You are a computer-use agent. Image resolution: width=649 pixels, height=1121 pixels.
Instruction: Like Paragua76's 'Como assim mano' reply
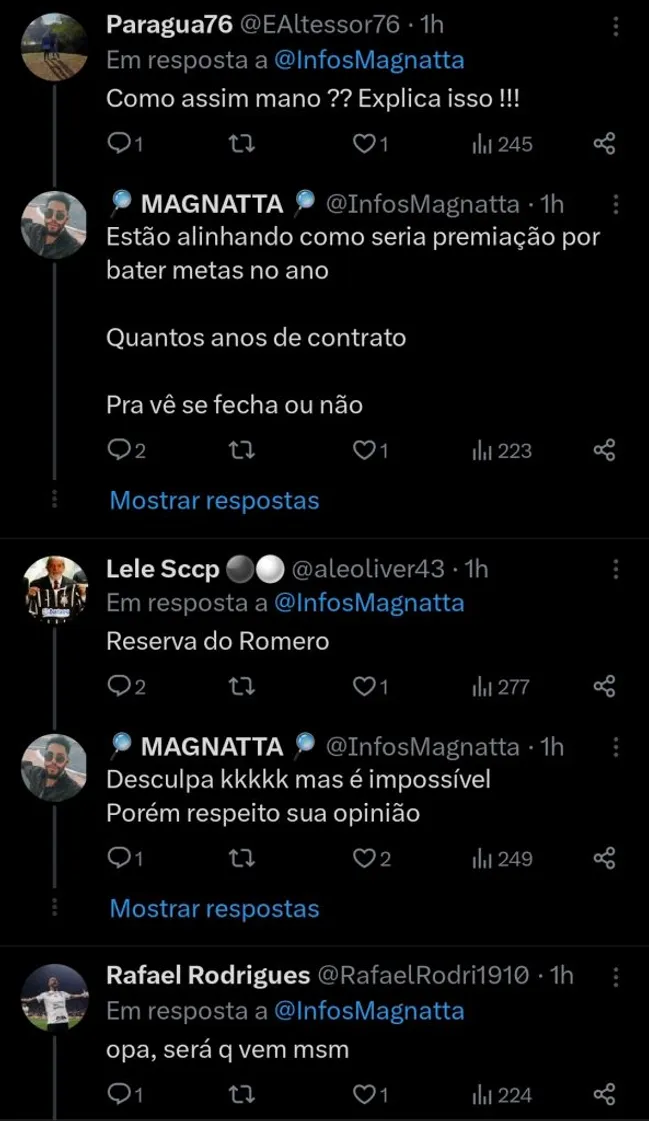tap(366, 144)
